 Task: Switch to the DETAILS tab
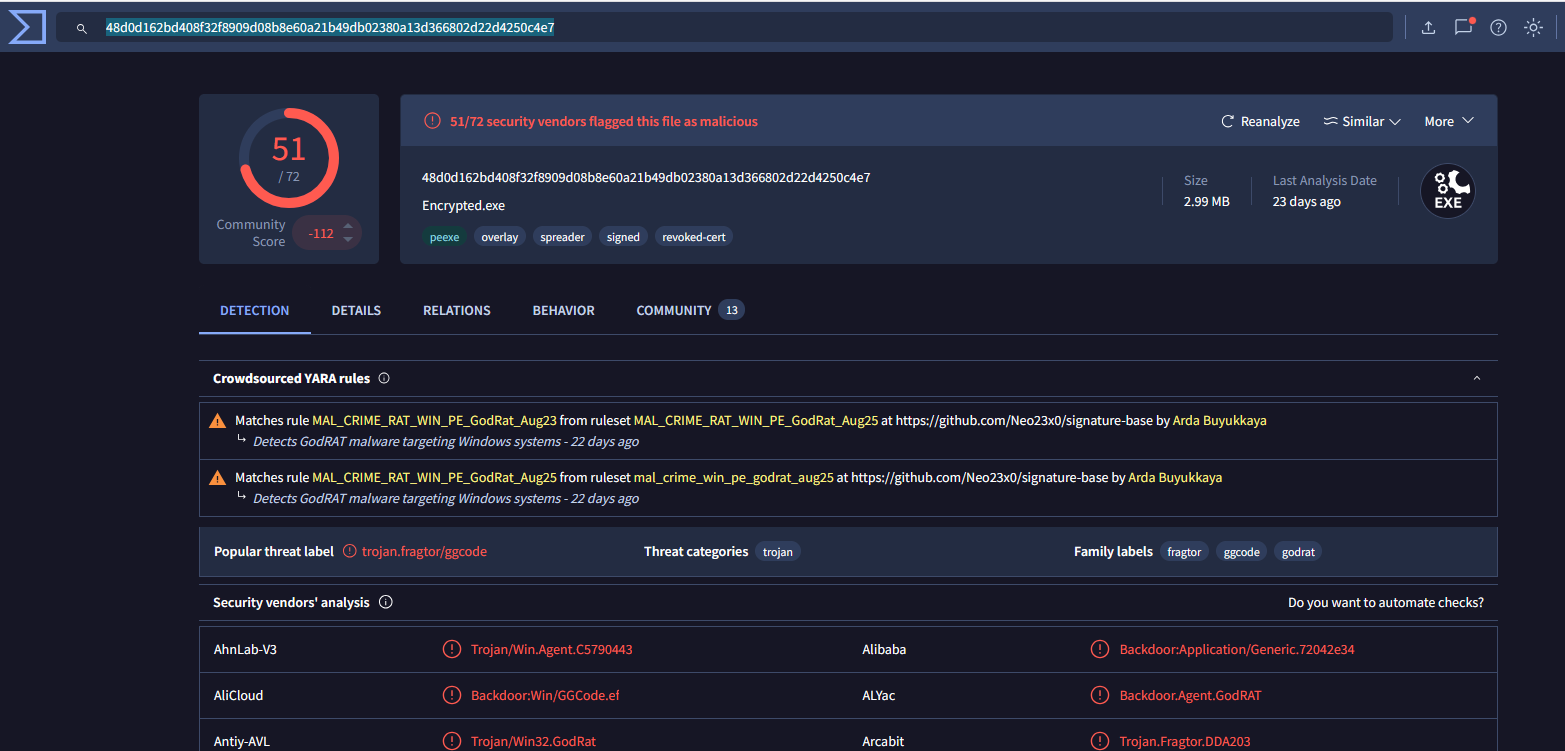click(356, 310)
